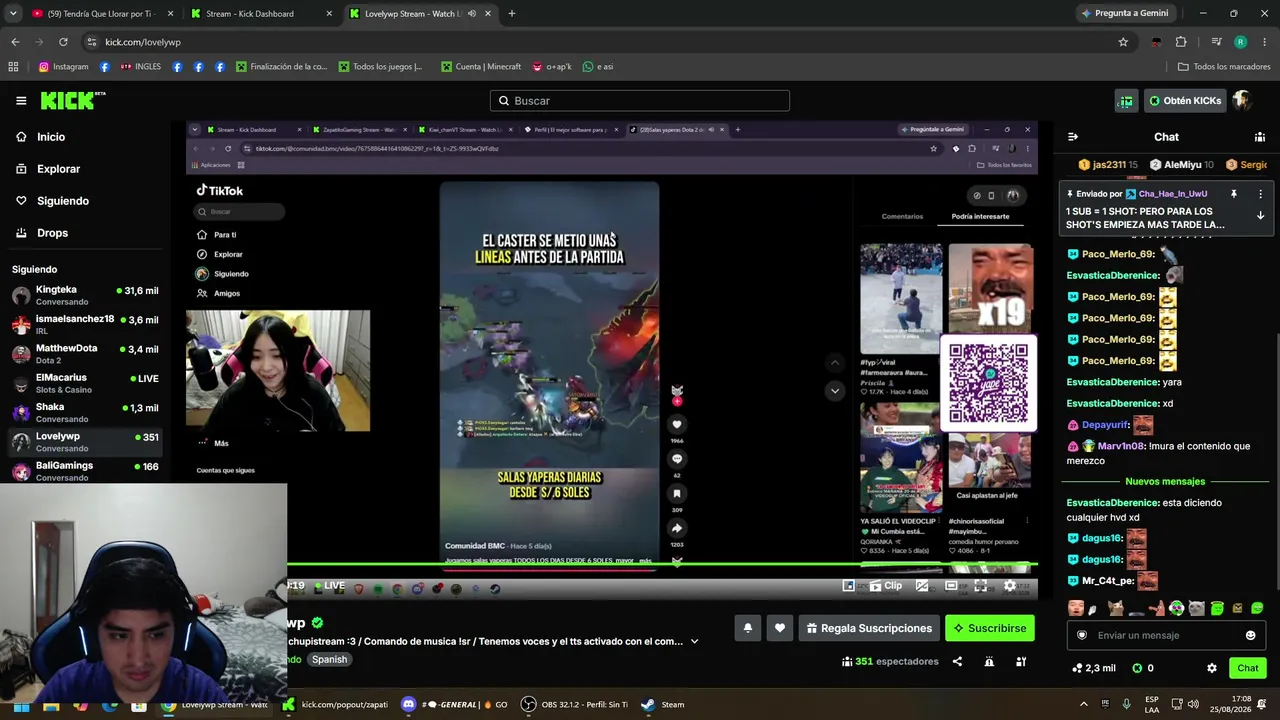The image size is (1280, 720).
Task: Click the share stream icon
Action: point(957,661)
